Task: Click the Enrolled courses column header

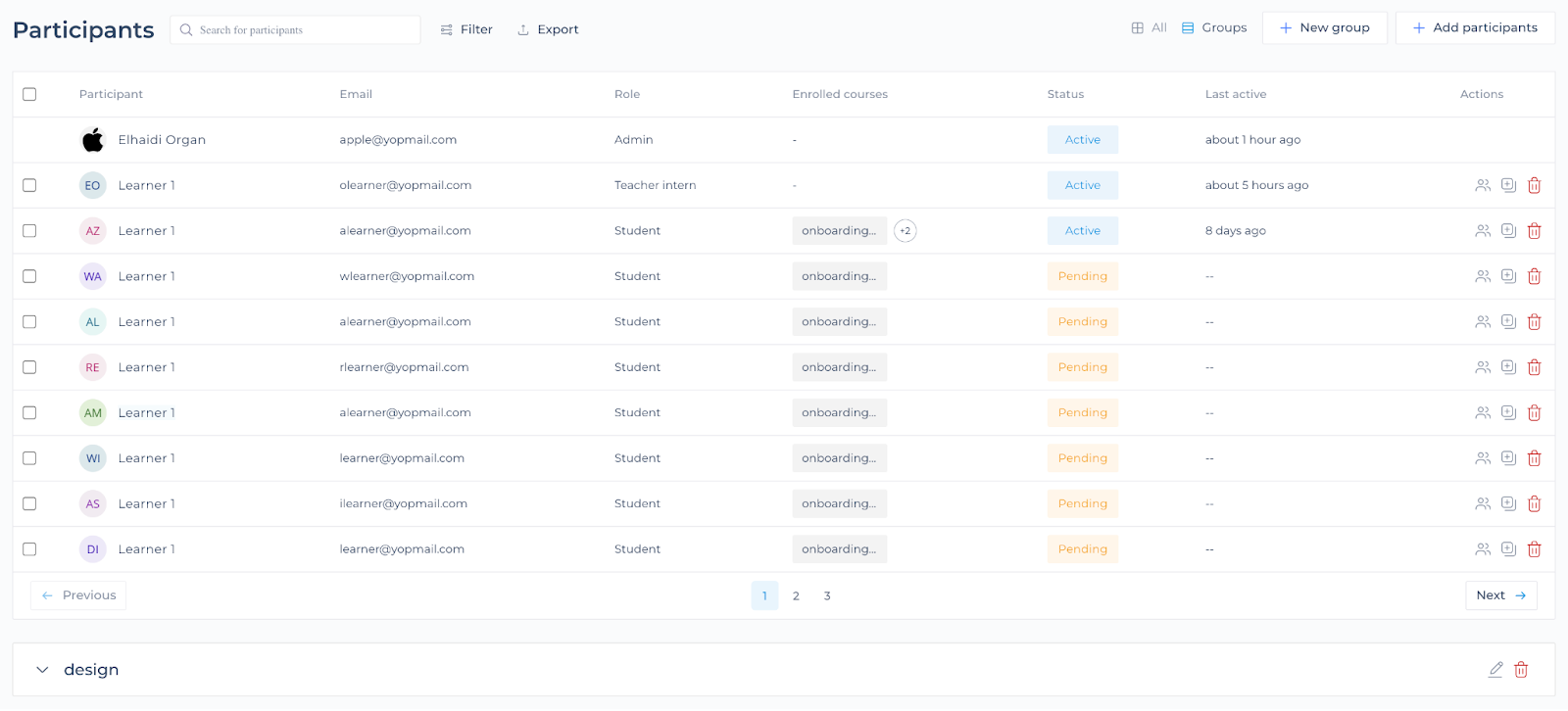Action: coord(840,94)
